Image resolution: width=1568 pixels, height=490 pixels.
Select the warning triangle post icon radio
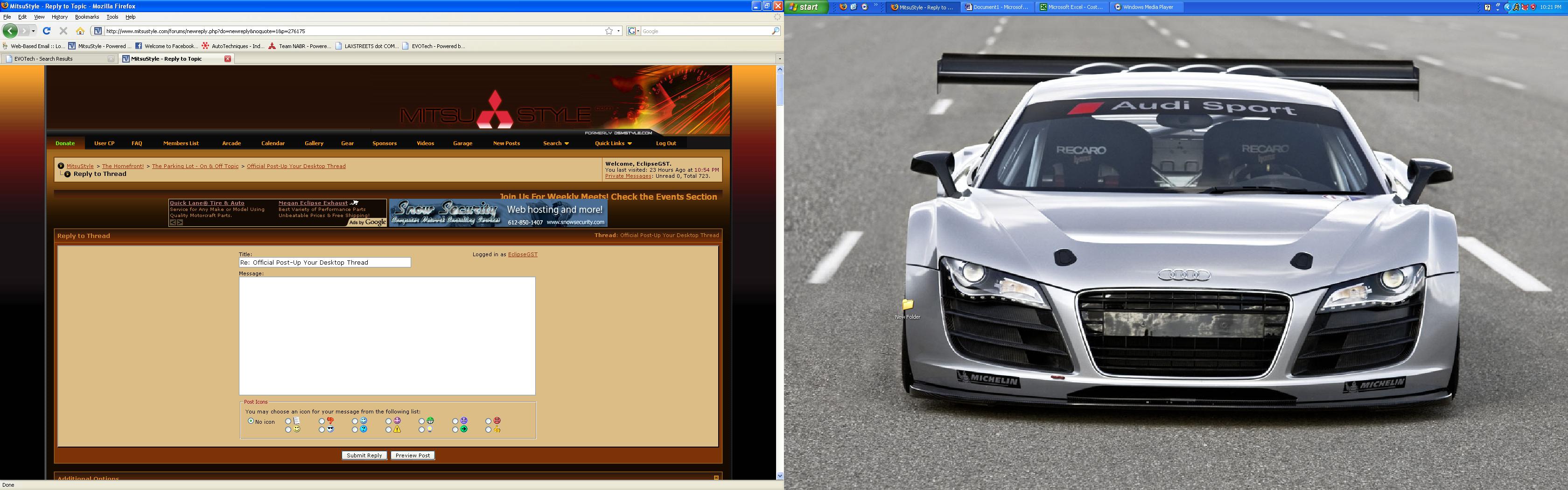(388, 430)
